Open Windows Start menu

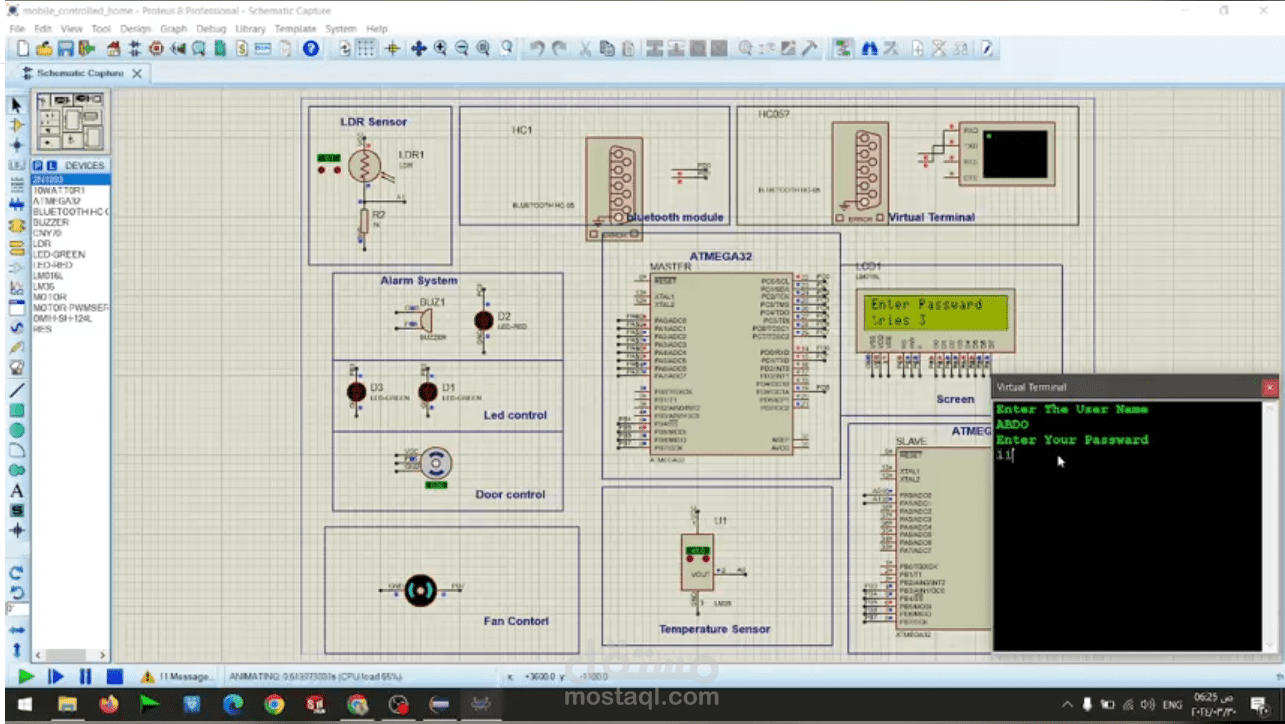23,705
